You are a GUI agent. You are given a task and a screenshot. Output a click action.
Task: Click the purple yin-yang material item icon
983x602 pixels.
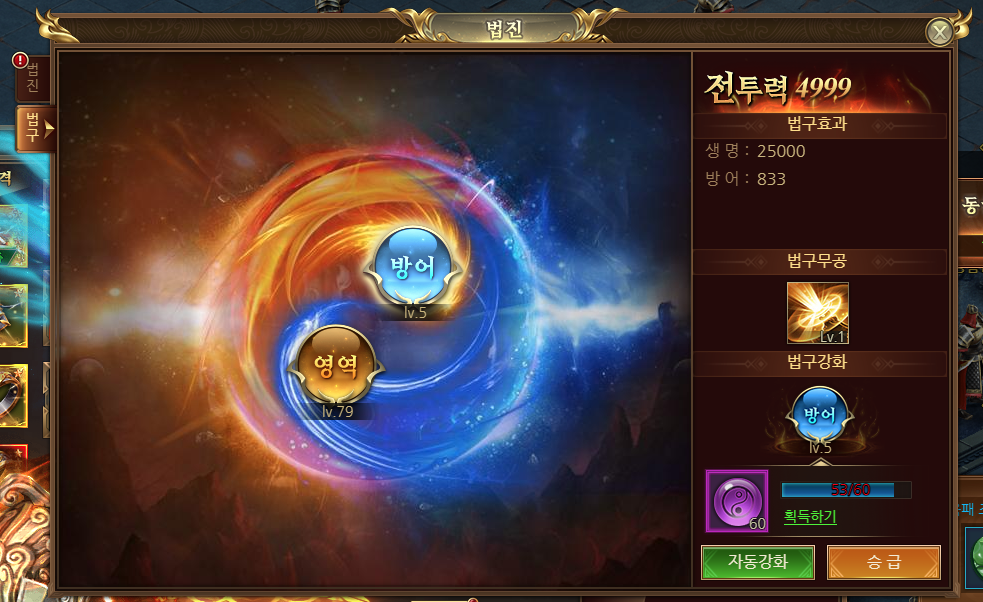tap(737, 501)
